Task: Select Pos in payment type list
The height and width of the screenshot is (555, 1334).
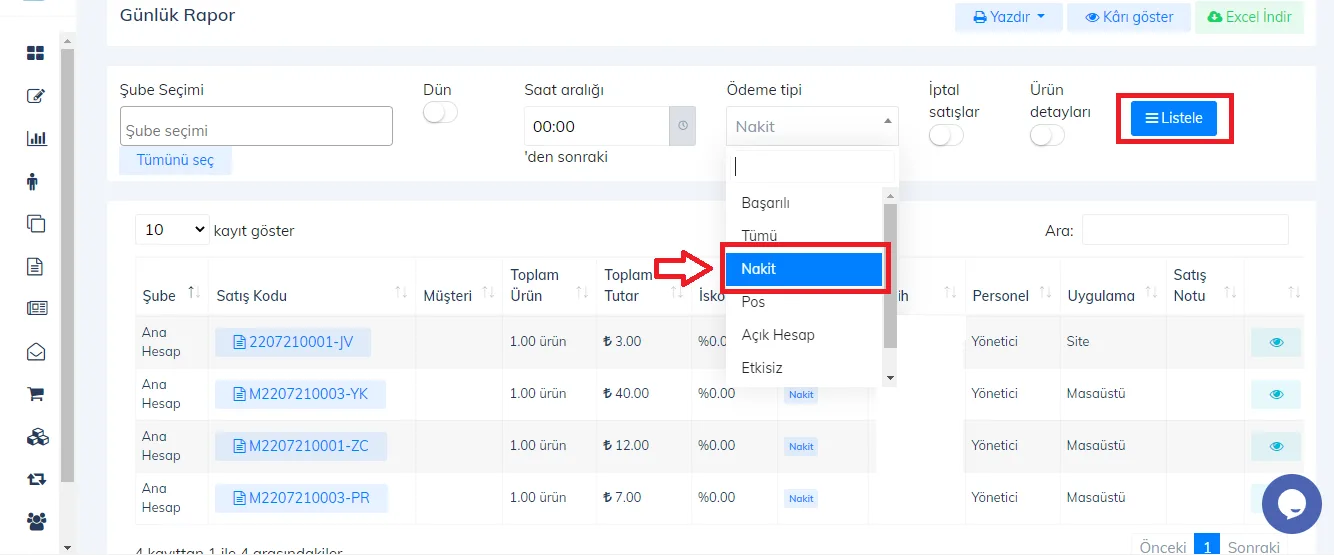Action: tap(805, 302)
